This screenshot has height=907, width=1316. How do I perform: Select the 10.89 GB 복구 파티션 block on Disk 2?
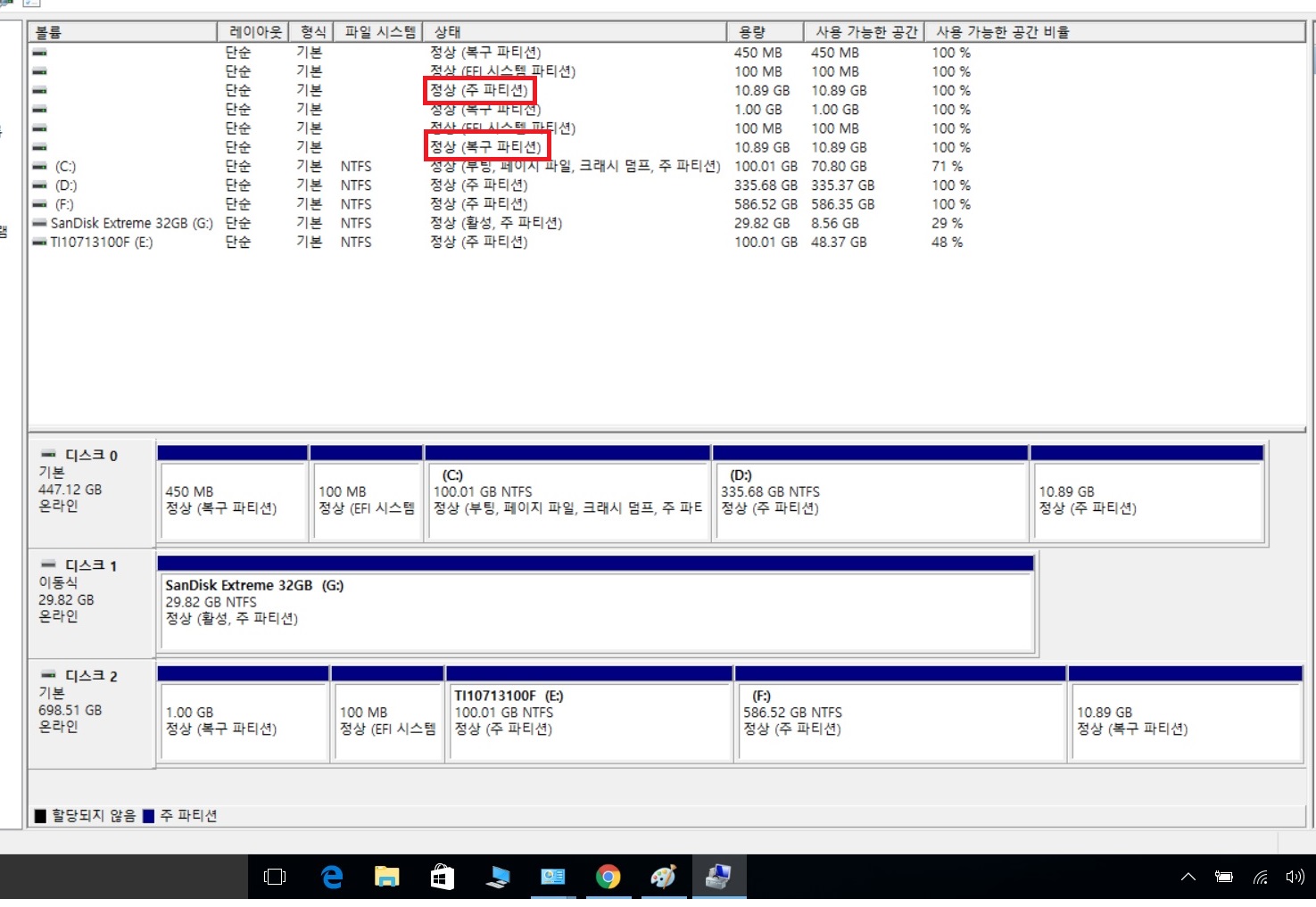[1186, 714]
